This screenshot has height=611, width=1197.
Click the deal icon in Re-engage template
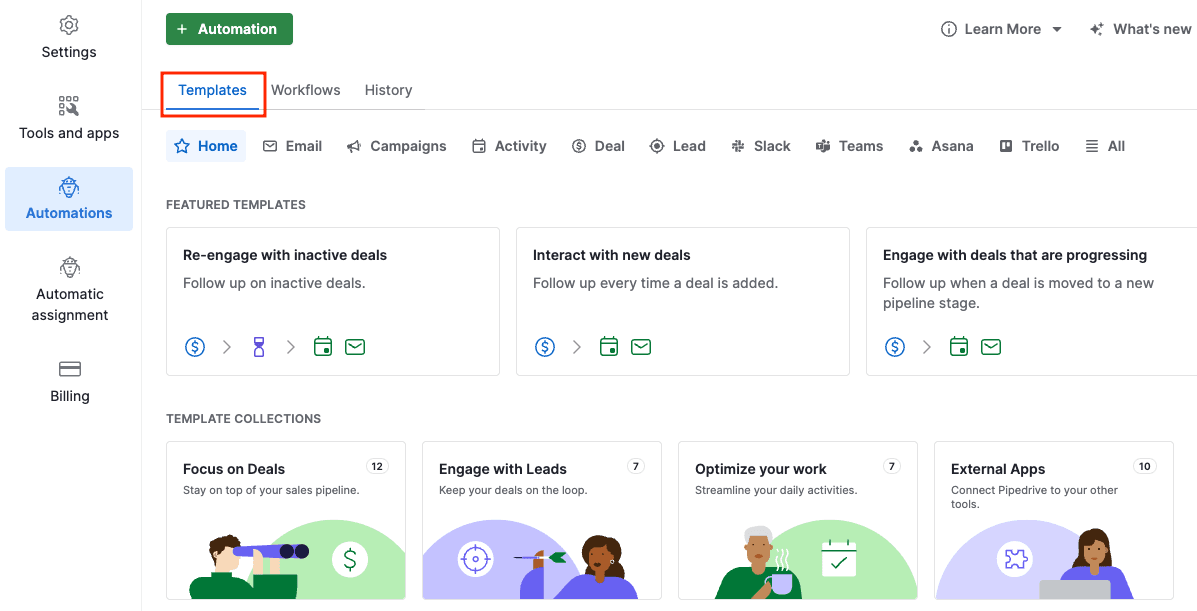194,346
